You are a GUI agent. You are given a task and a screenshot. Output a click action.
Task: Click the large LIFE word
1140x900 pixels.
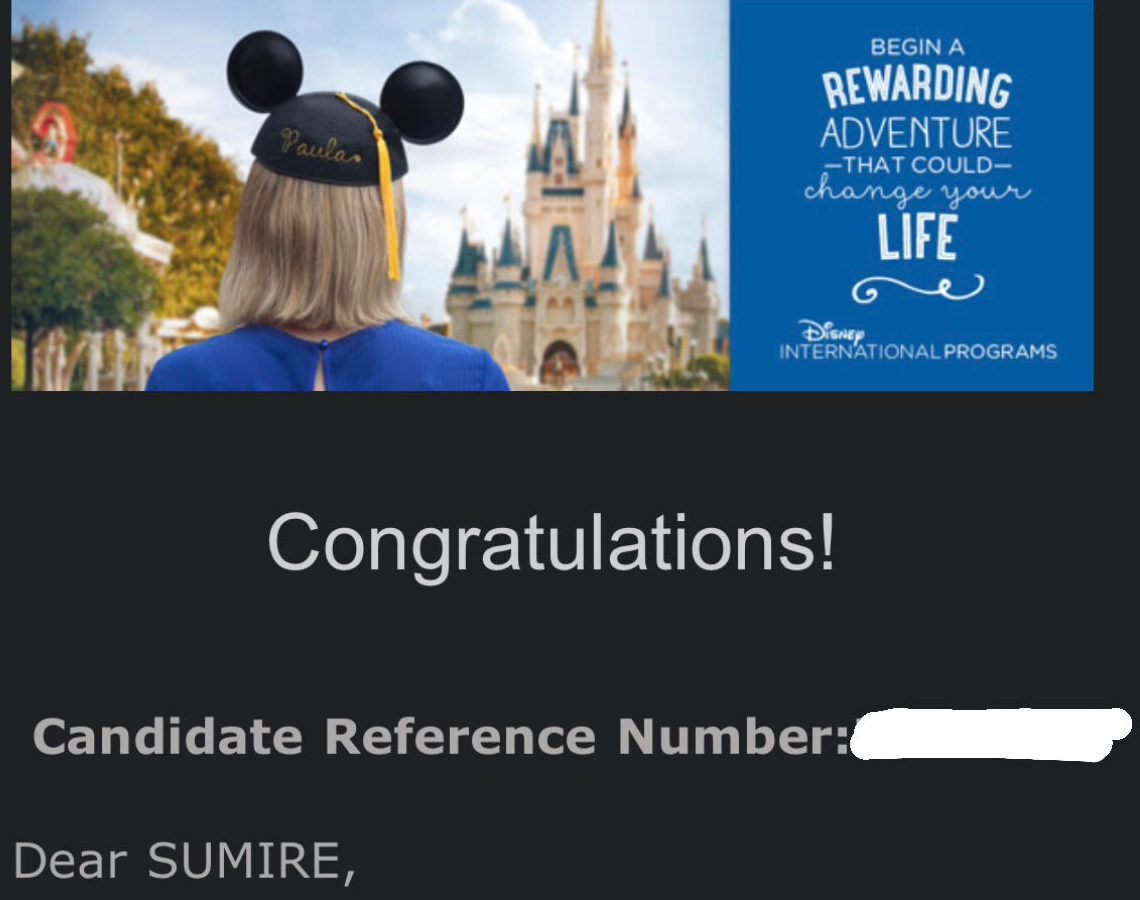pos(917,238)
